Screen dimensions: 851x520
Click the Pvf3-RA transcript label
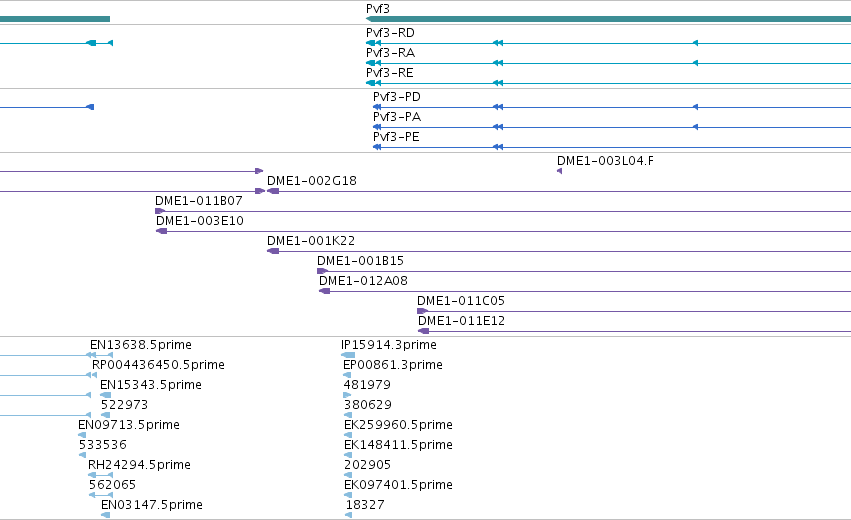390,53
